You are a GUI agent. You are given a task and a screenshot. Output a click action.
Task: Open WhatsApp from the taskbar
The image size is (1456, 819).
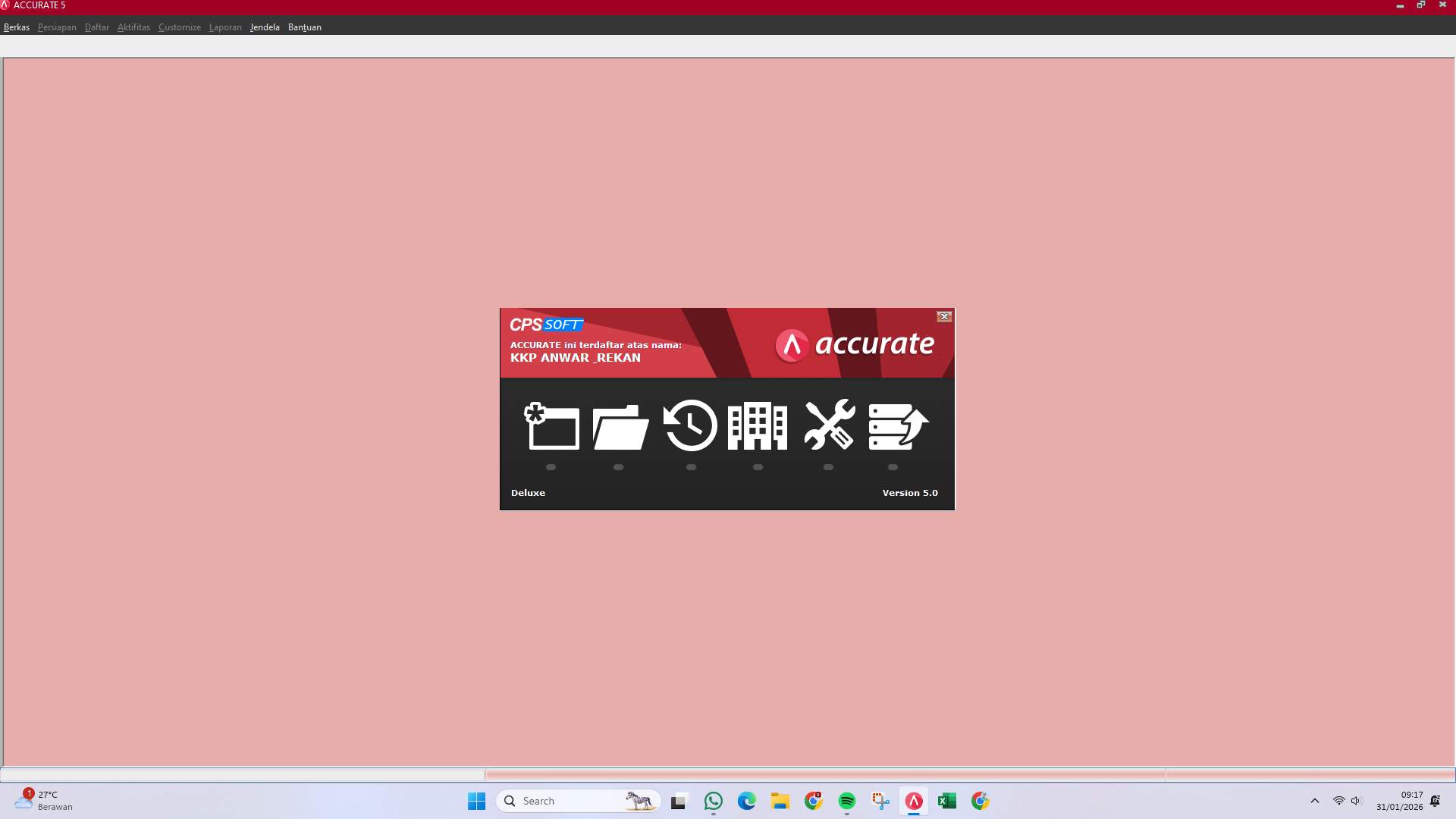pyautogui.click(x=714, y=800)
